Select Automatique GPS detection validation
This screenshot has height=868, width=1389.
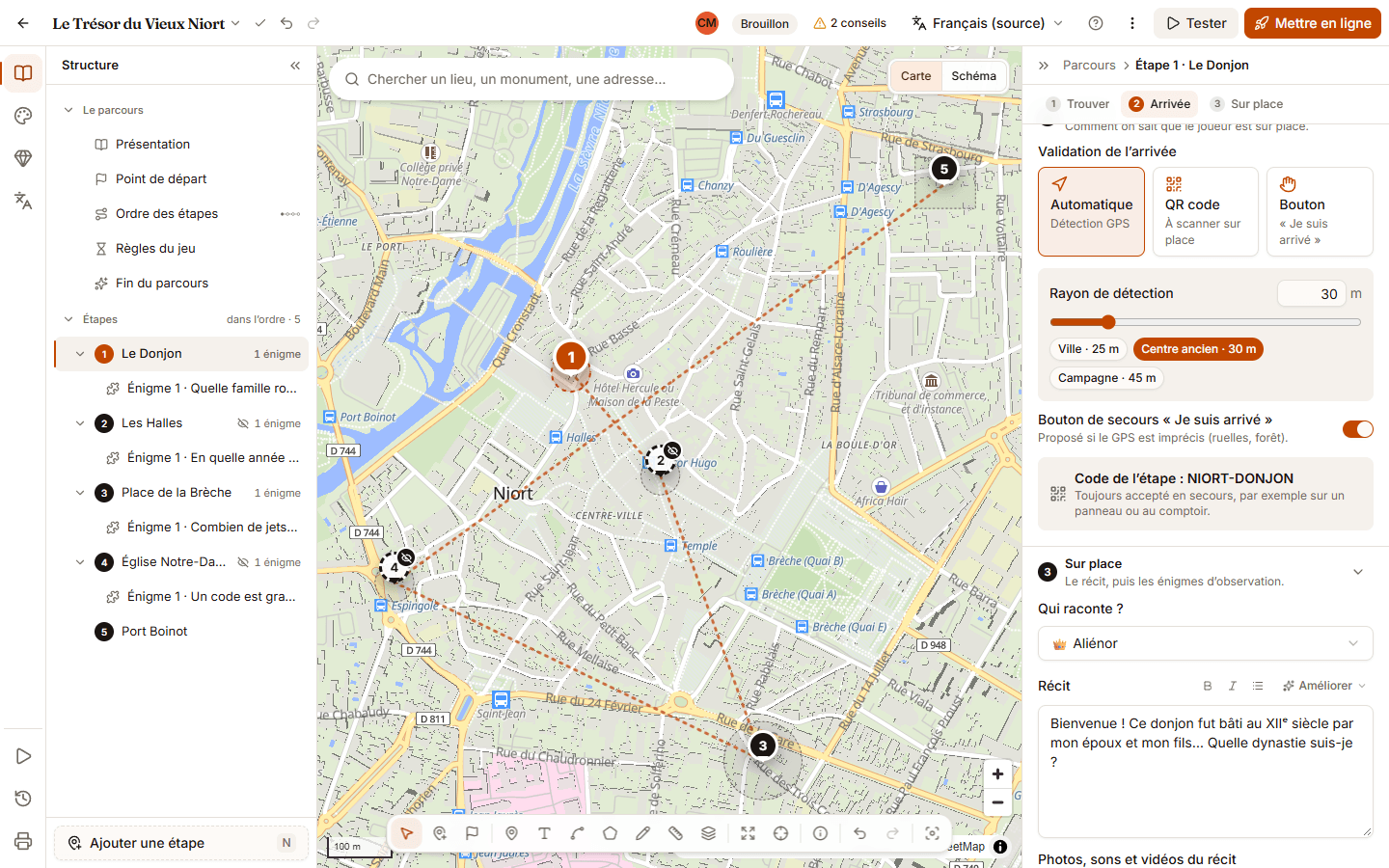click(1091, 212)
